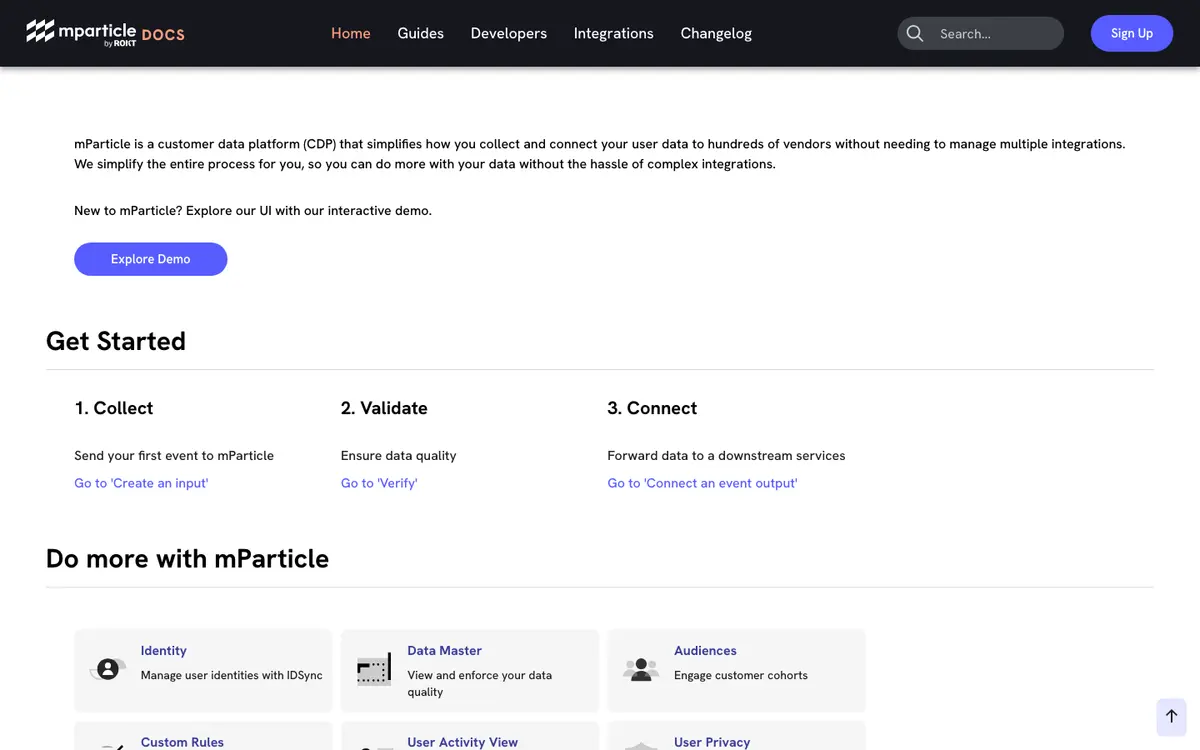Viewport: 1200px width, 750px height.
Task: Open the Home nav item
Action: click(x=351, y=33)
